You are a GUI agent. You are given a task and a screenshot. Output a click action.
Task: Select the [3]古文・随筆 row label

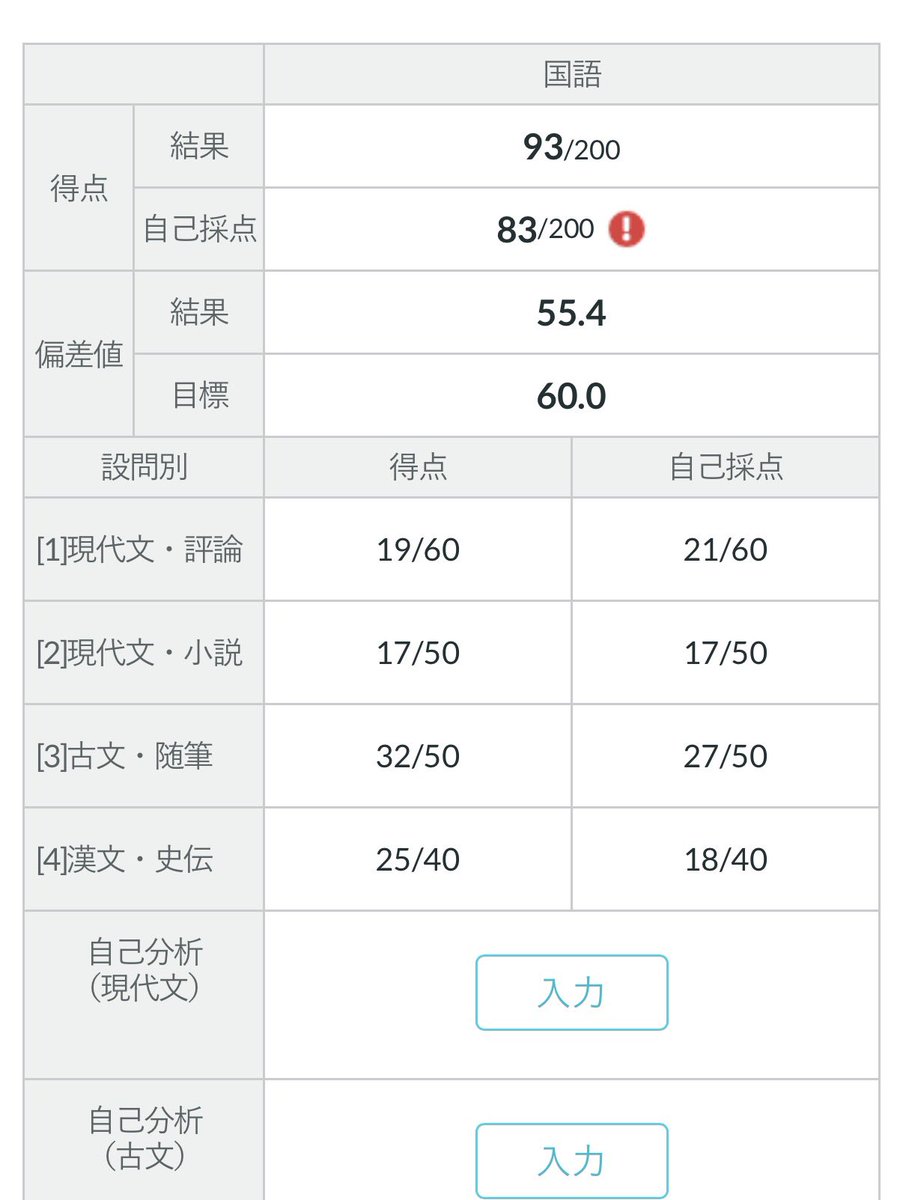click(x=125, y=756)
